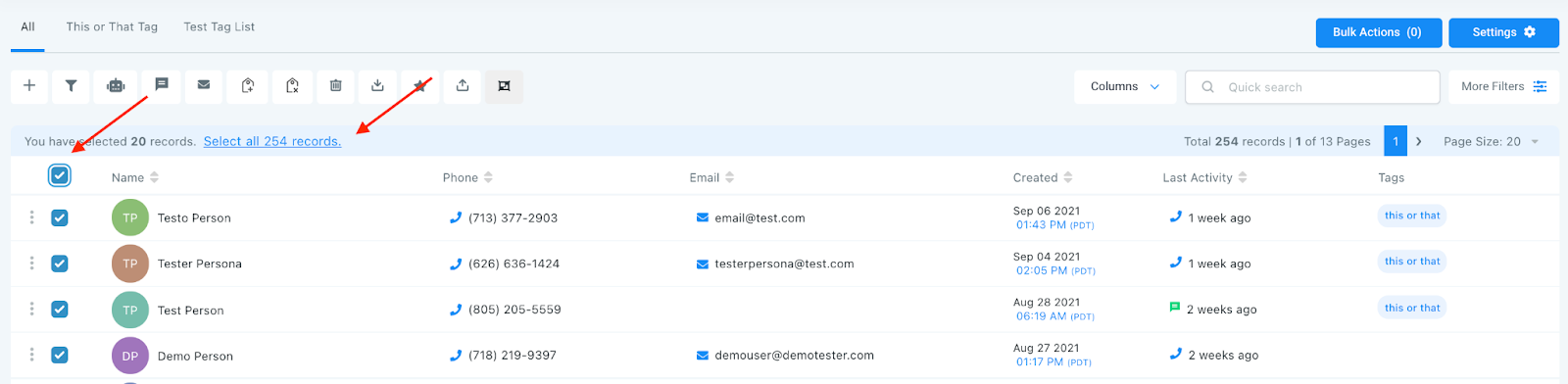Uncheck the Demo Person row checkbox
The width and height of the screenshot is (1568, 384).
click(x=60, y=355)
